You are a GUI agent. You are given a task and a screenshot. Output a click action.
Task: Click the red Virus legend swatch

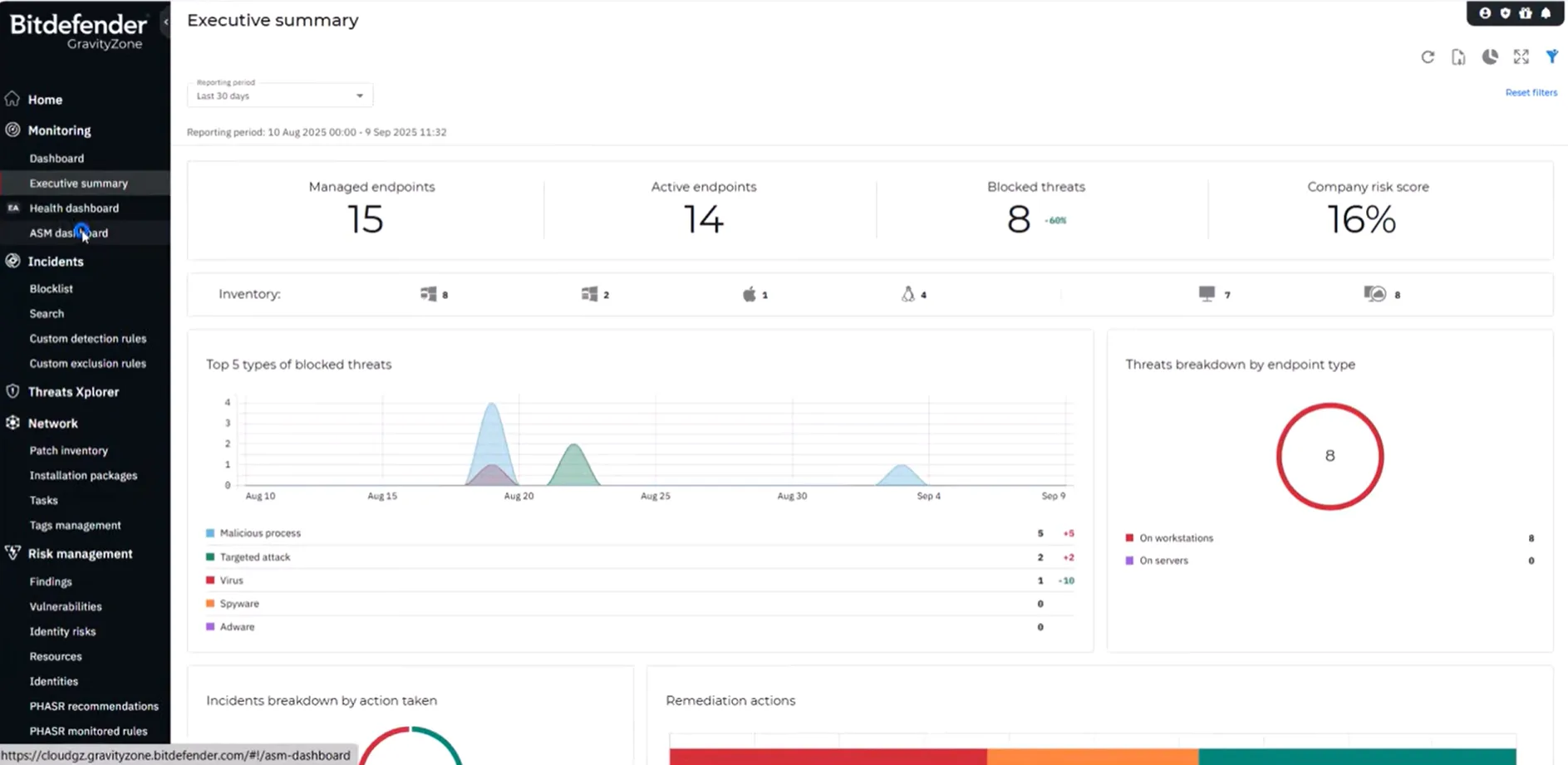tap(210, 581)
